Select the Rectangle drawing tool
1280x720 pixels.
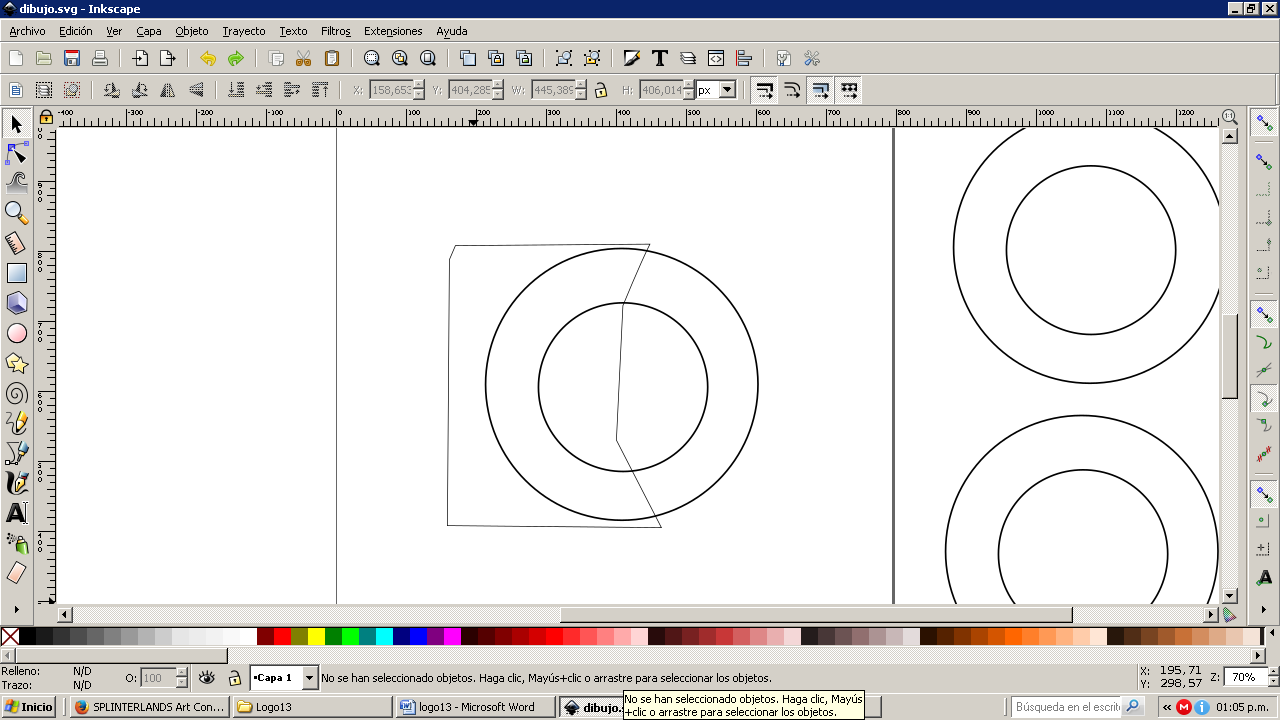point(16,272)
